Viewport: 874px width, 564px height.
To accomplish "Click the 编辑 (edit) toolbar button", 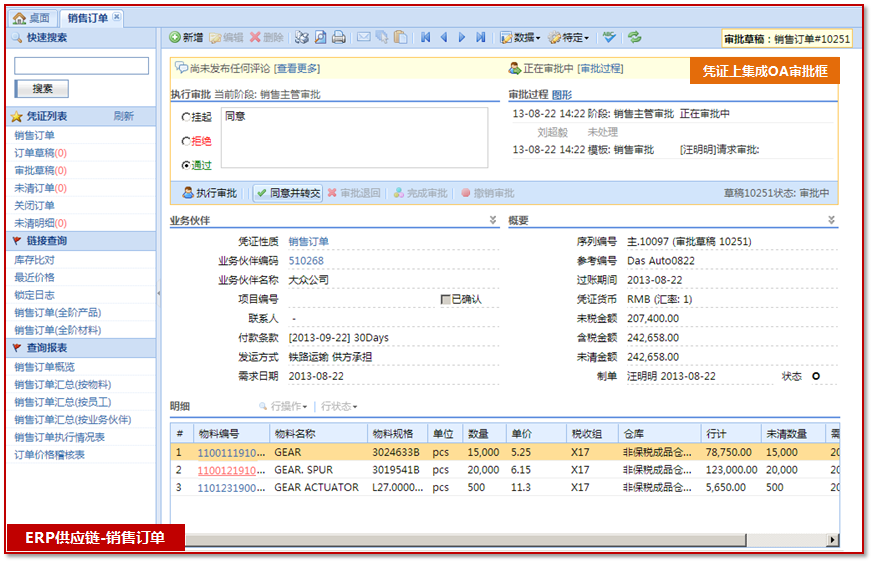I will 226,37.
